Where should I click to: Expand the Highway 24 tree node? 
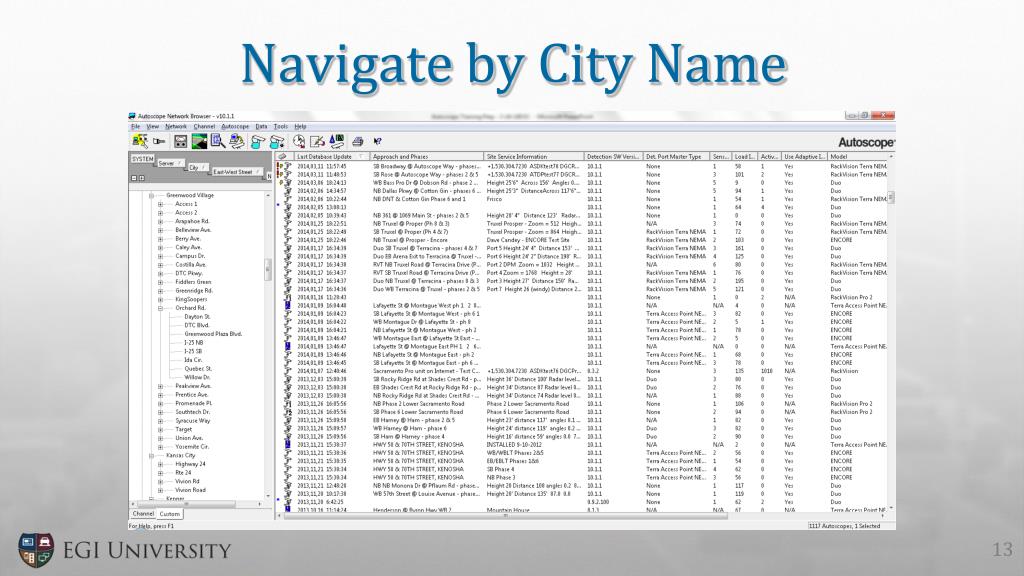(160, 464)
